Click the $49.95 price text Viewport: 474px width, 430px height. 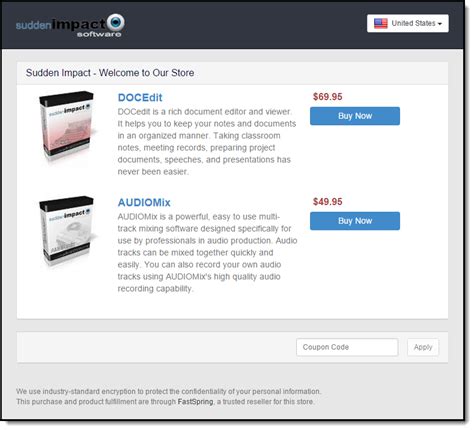[328, 202]
